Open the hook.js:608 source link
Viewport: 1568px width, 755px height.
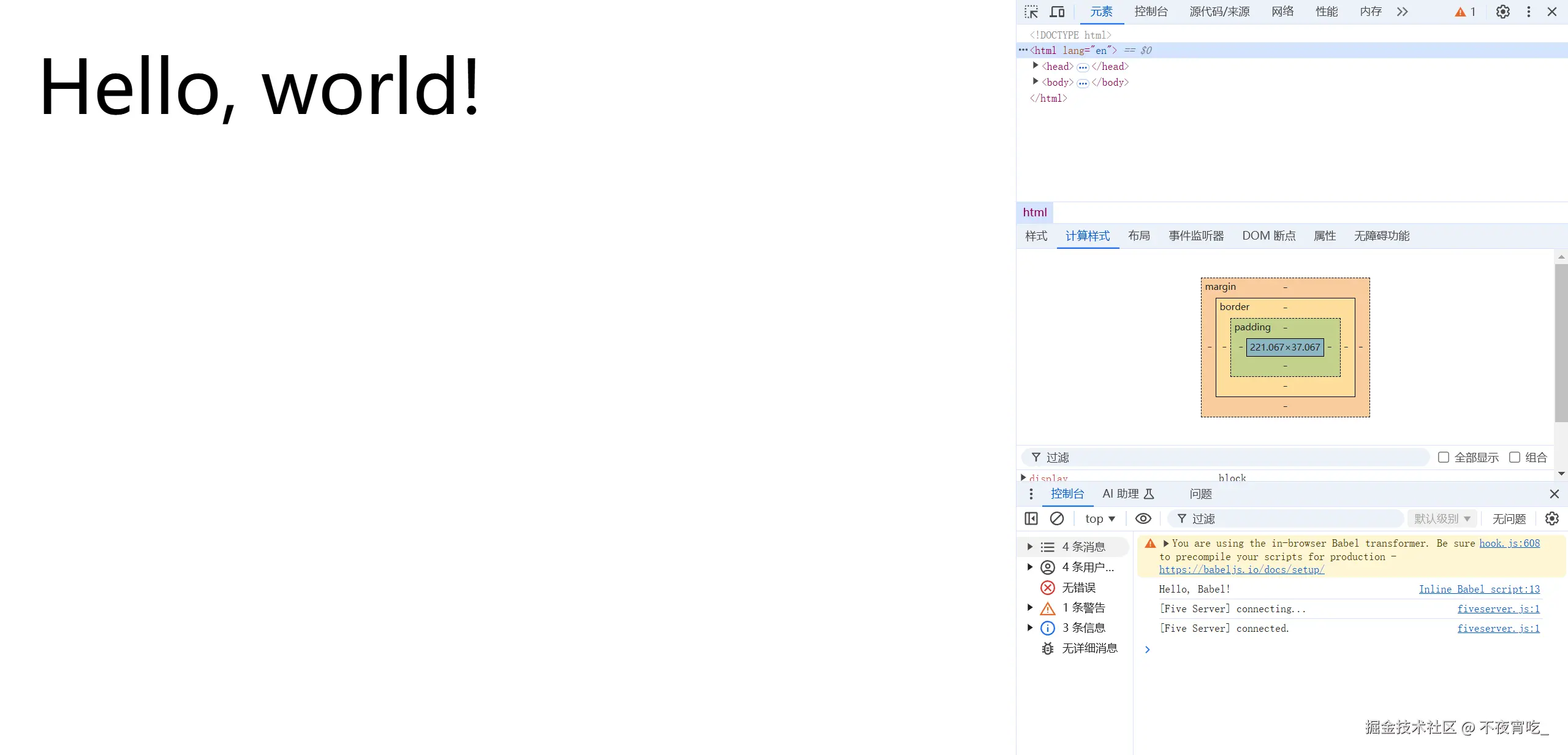coord(1509,543)
